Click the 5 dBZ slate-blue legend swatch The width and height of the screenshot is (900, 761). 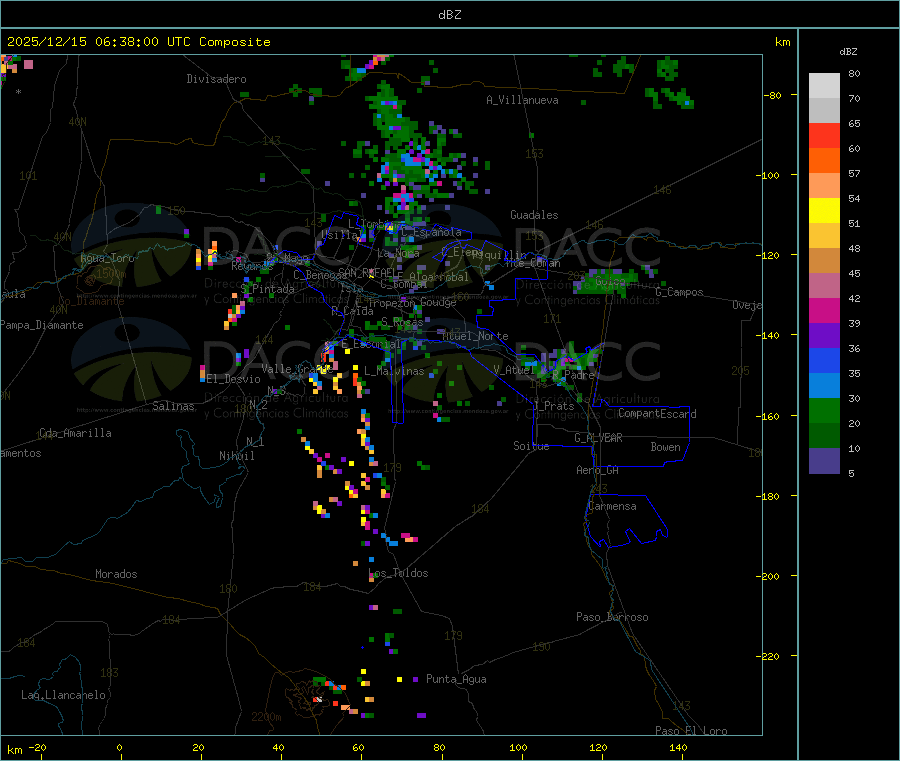point(824,460)
